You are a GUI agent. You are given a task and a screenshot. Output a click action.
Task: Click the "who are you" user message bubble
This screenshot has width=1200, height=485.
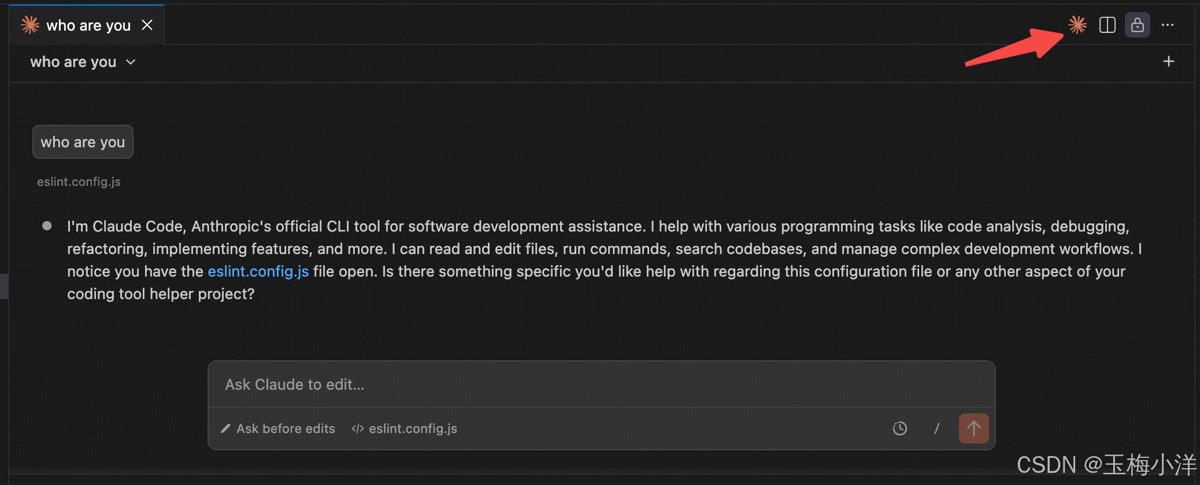coord(83,142)
